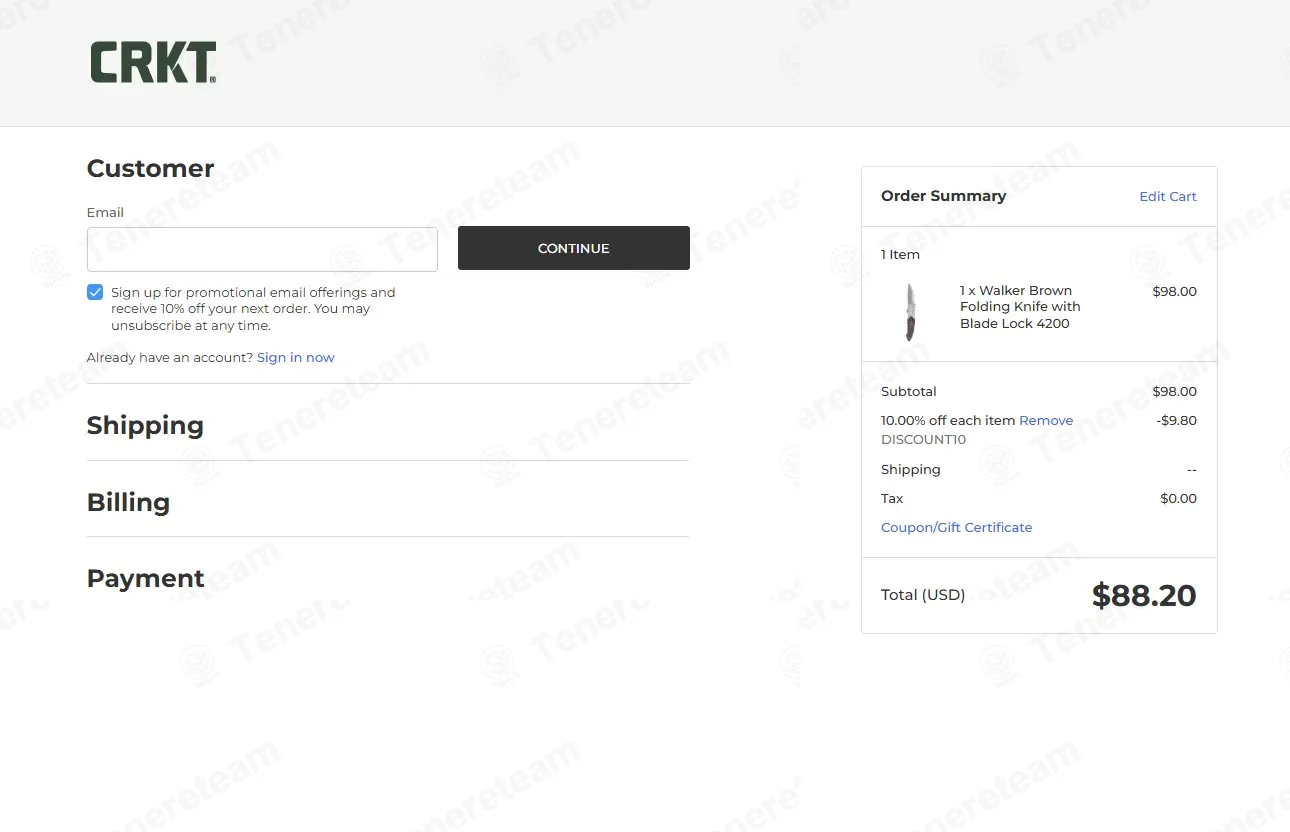Click the Walker Brown Folding Knife item name
Screen dimensions: 1290x832
tap(1020, 307)
